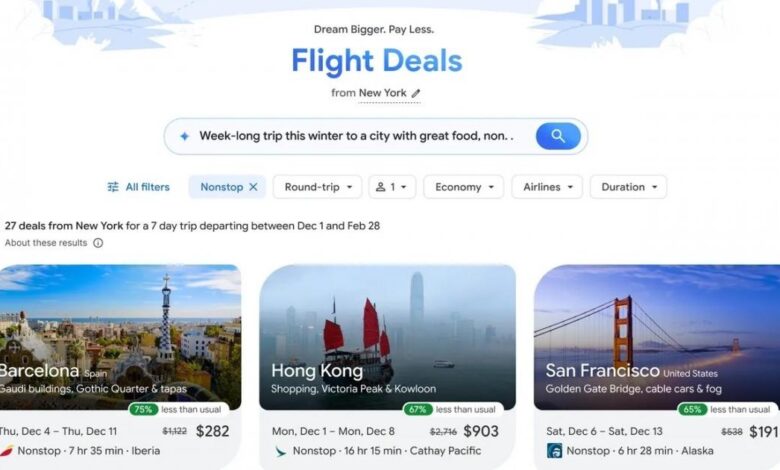Click the pencil icon next to New York

pos(416,93)
